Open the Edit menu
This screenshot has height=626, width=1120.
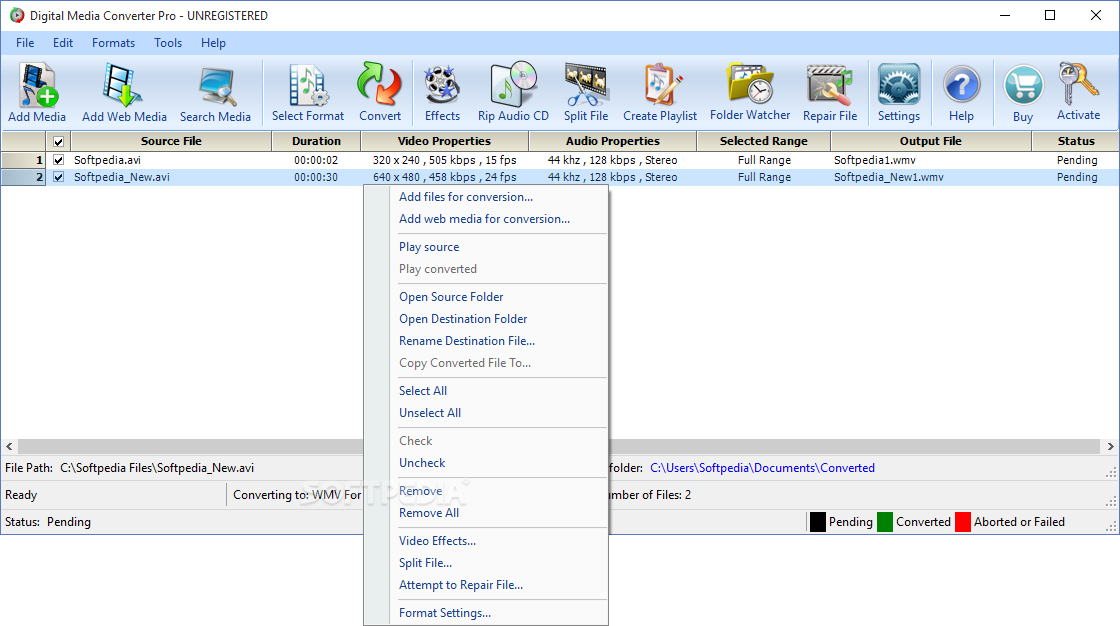[x=63, y=43]
